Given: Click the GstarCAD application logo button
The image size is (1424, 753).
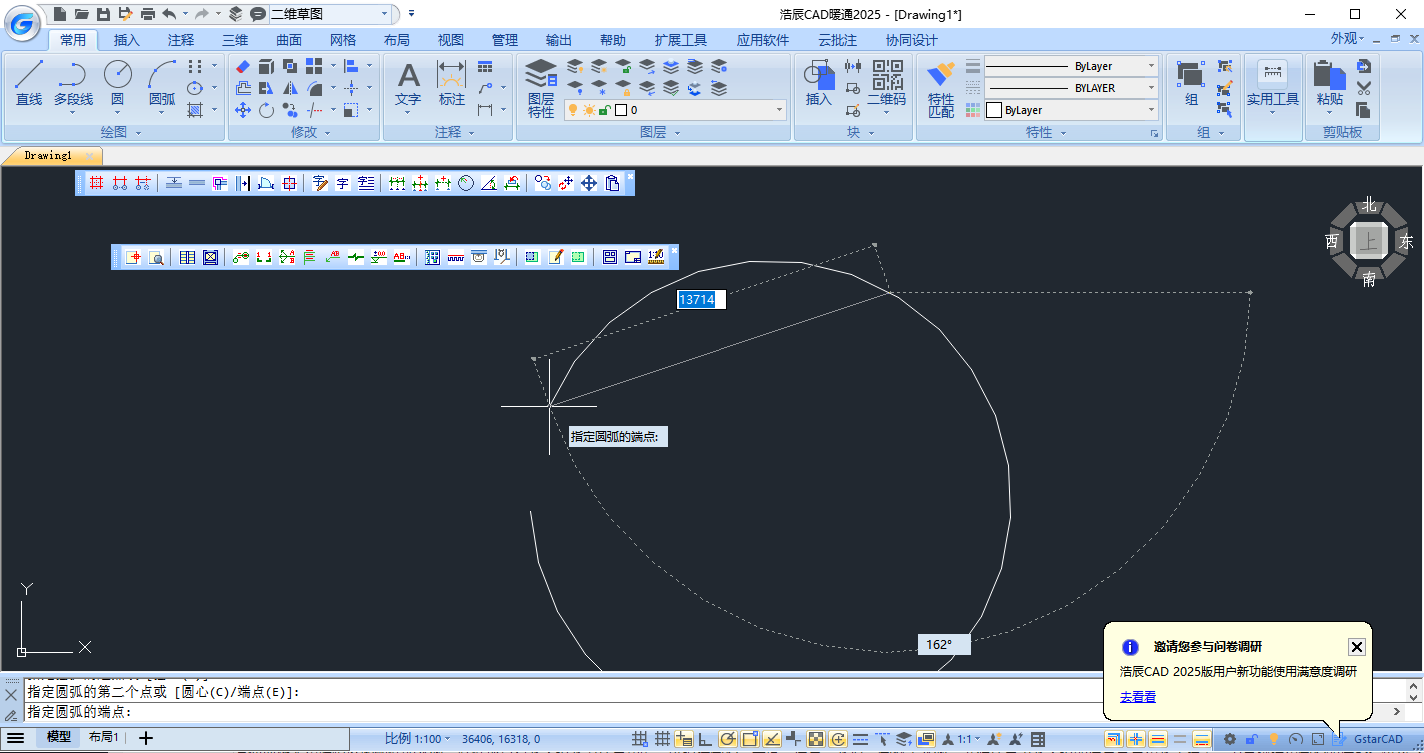Looking at the screenshot, I should pos(24,21).
